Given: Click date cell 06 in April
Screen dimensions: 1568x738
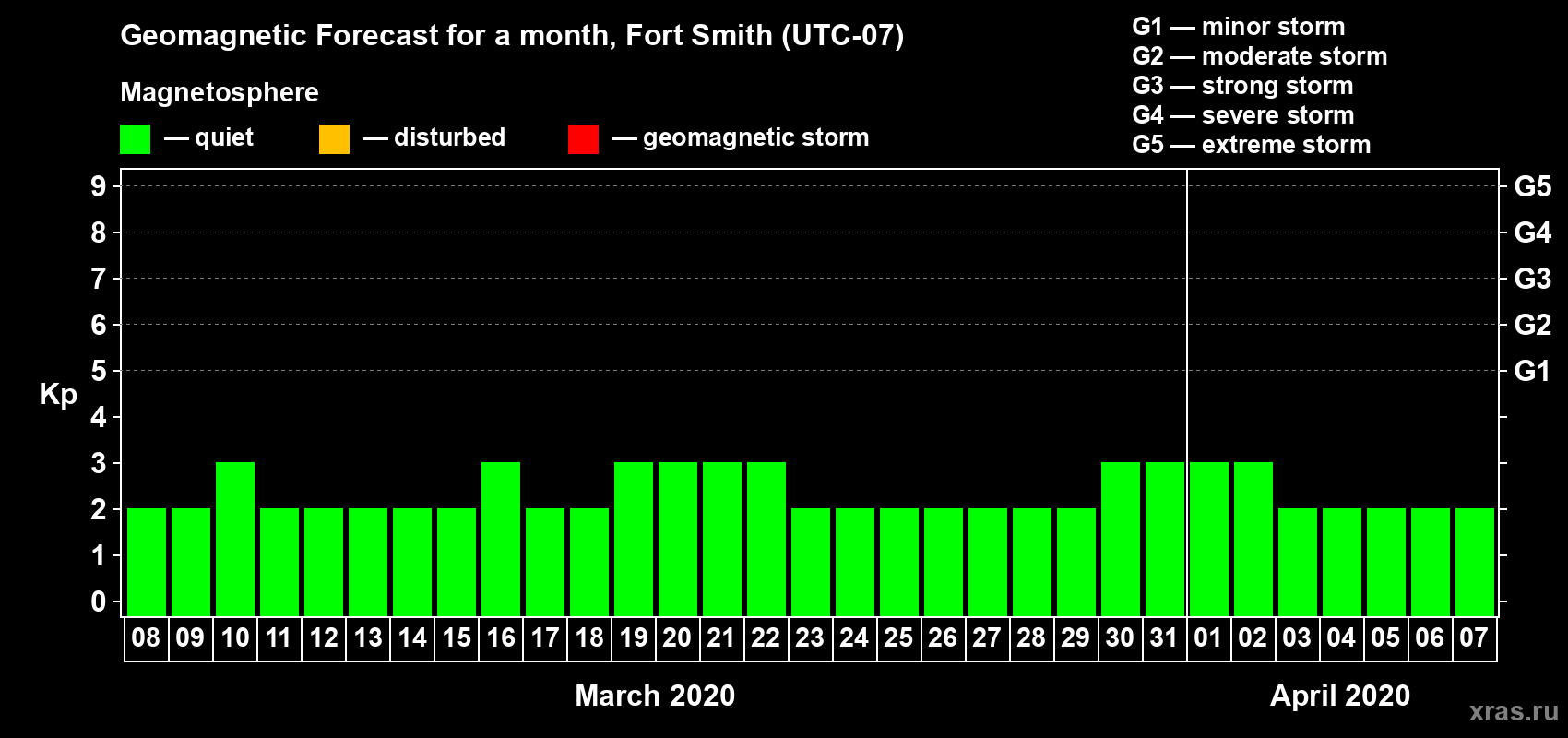Looking at the screenshot, I should tap(1430, 638).
